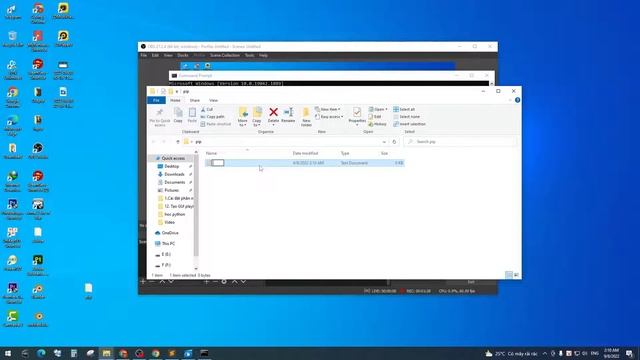Viewport: 640px width, 360px height.
Task: Sort by the Type column header
Action: (345, 153)
